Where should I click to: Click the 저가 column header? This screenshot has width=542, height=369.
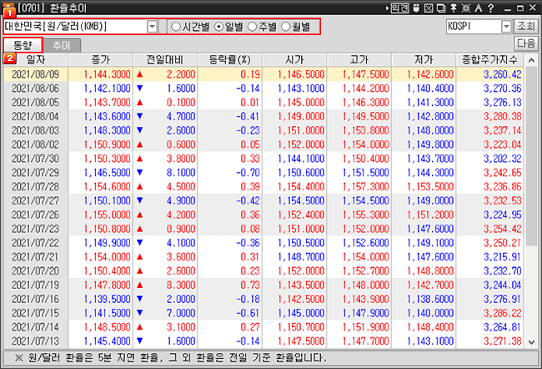click(424, 60)
